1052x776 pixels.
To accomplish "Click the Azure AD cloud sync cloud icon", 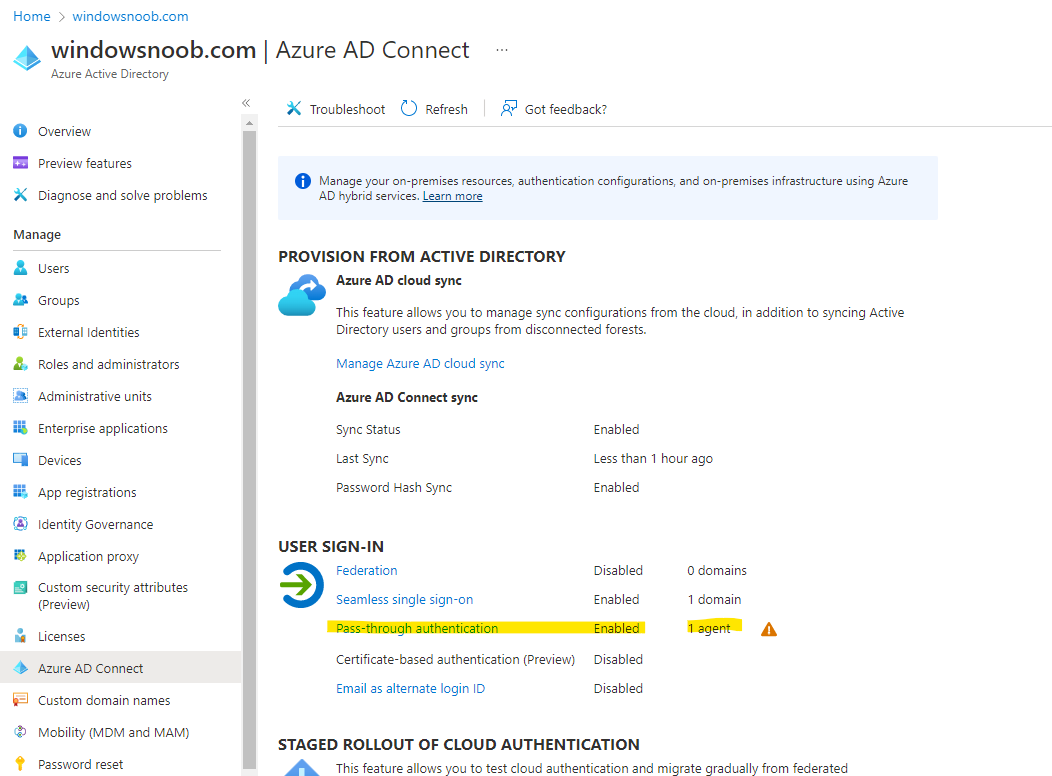I will tap(302, 294).
